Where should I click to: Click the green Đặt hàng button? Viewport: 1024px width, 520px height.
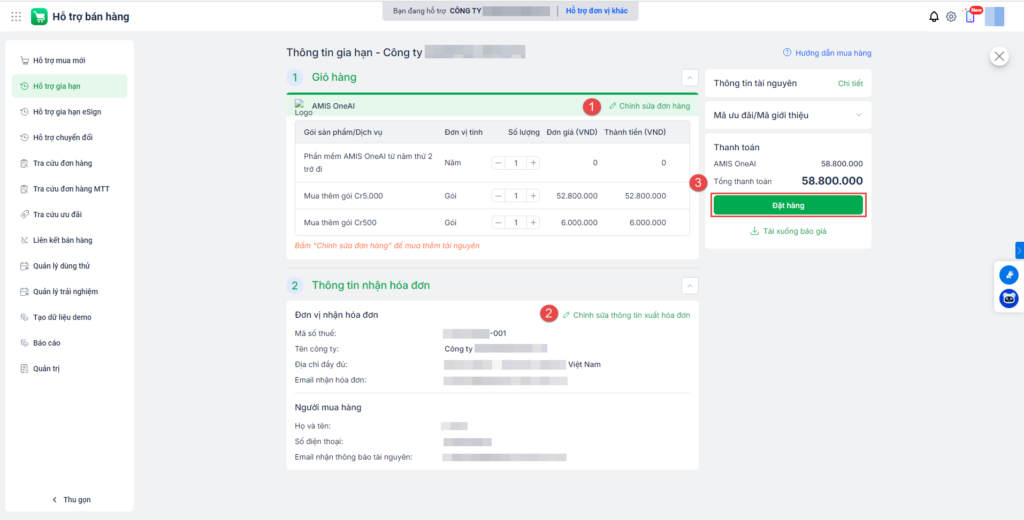pos(788,205)
